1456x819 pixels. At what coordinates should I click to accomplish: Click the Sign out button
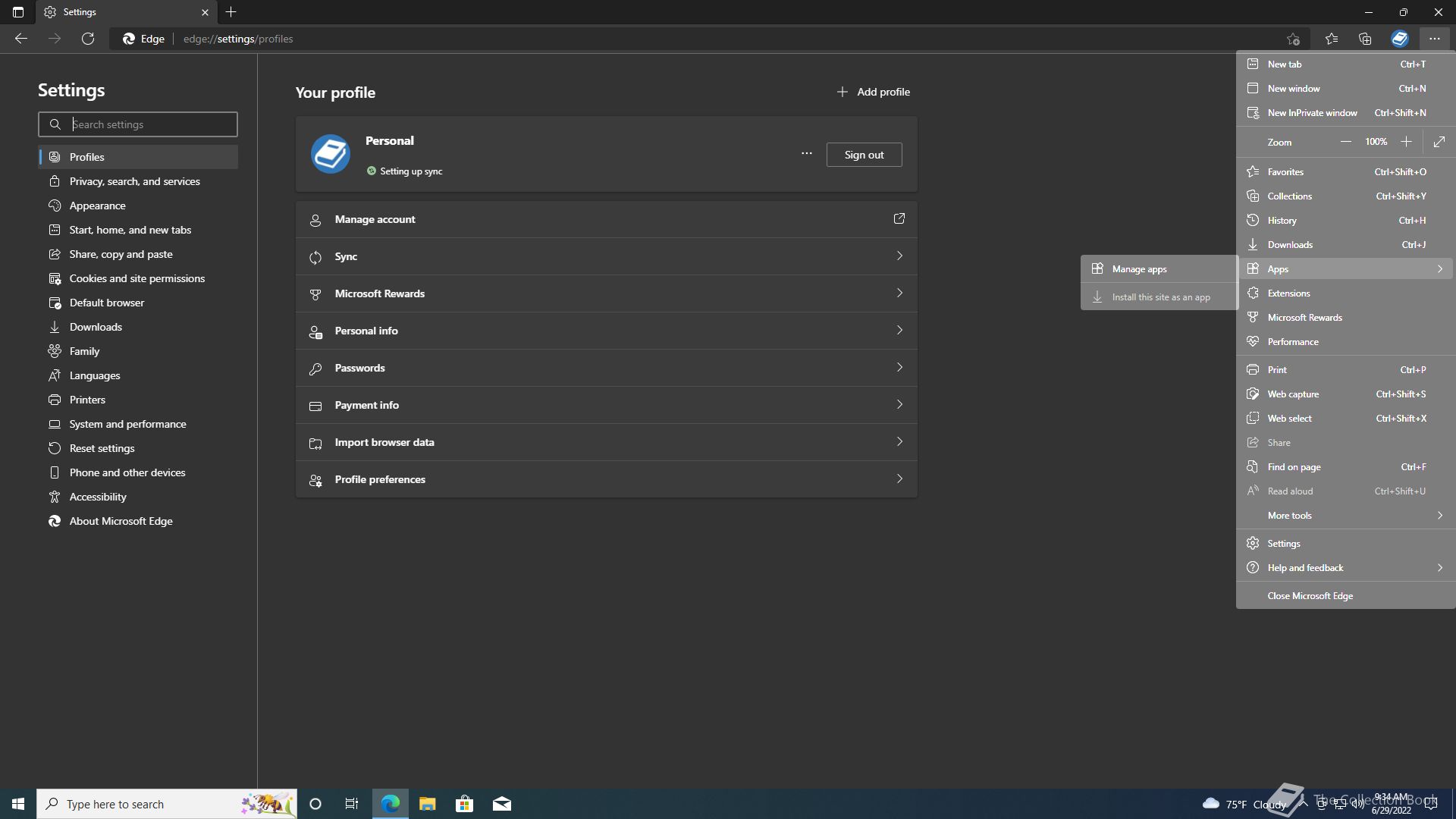864,155
